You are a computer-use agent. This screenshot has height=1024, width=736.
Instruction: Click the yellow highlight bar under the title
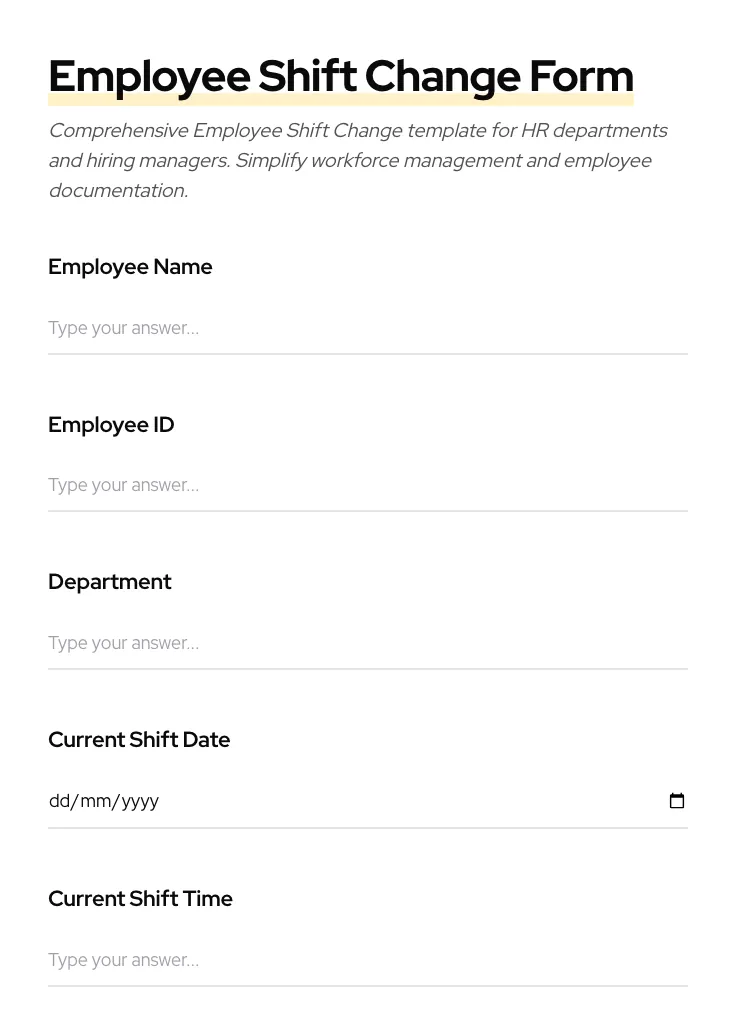click(x=340, y=100)
